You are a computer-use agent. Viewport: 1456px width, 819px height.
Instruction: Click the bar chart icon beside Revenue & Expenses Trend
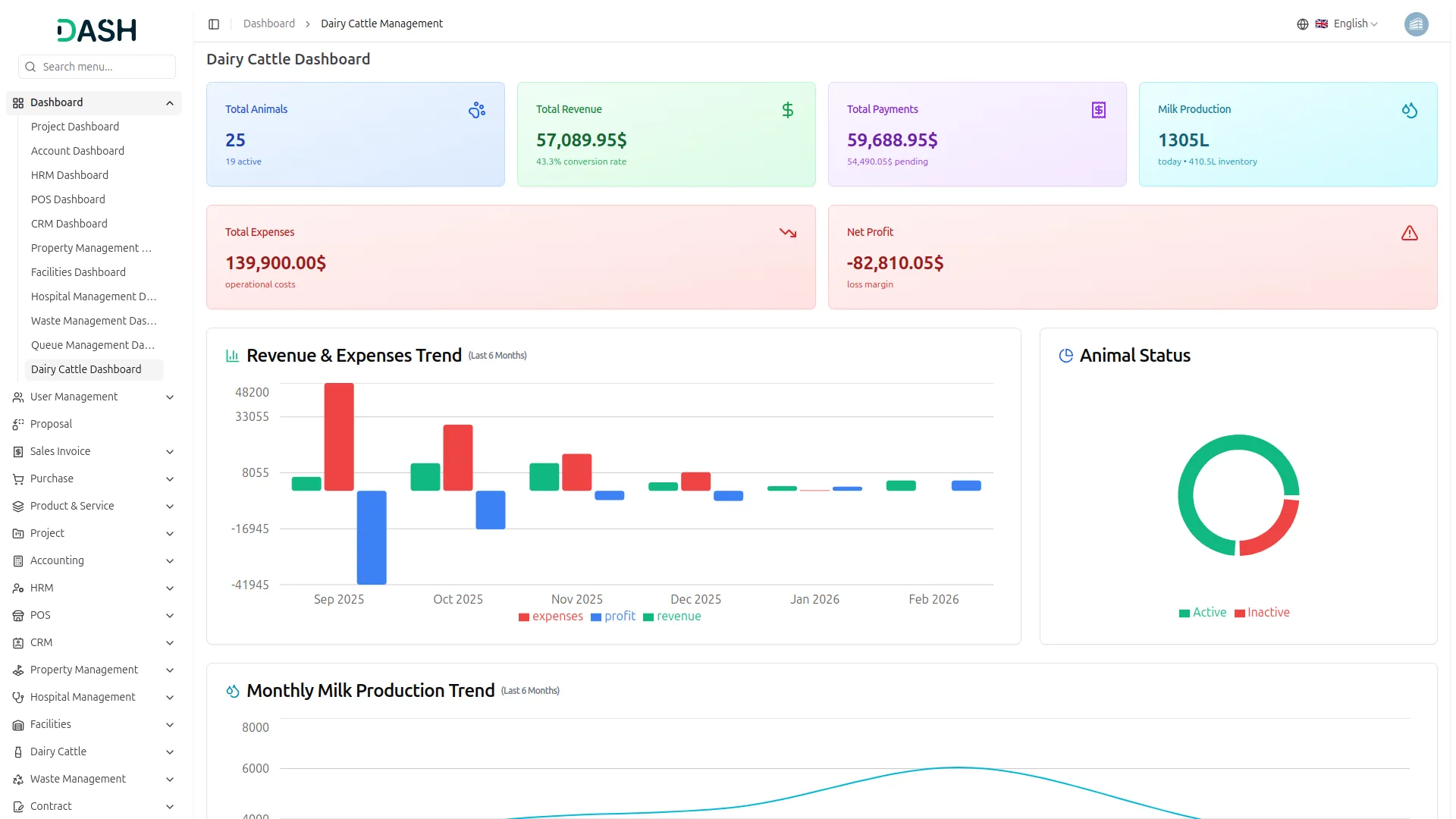[x=233, y=356]
